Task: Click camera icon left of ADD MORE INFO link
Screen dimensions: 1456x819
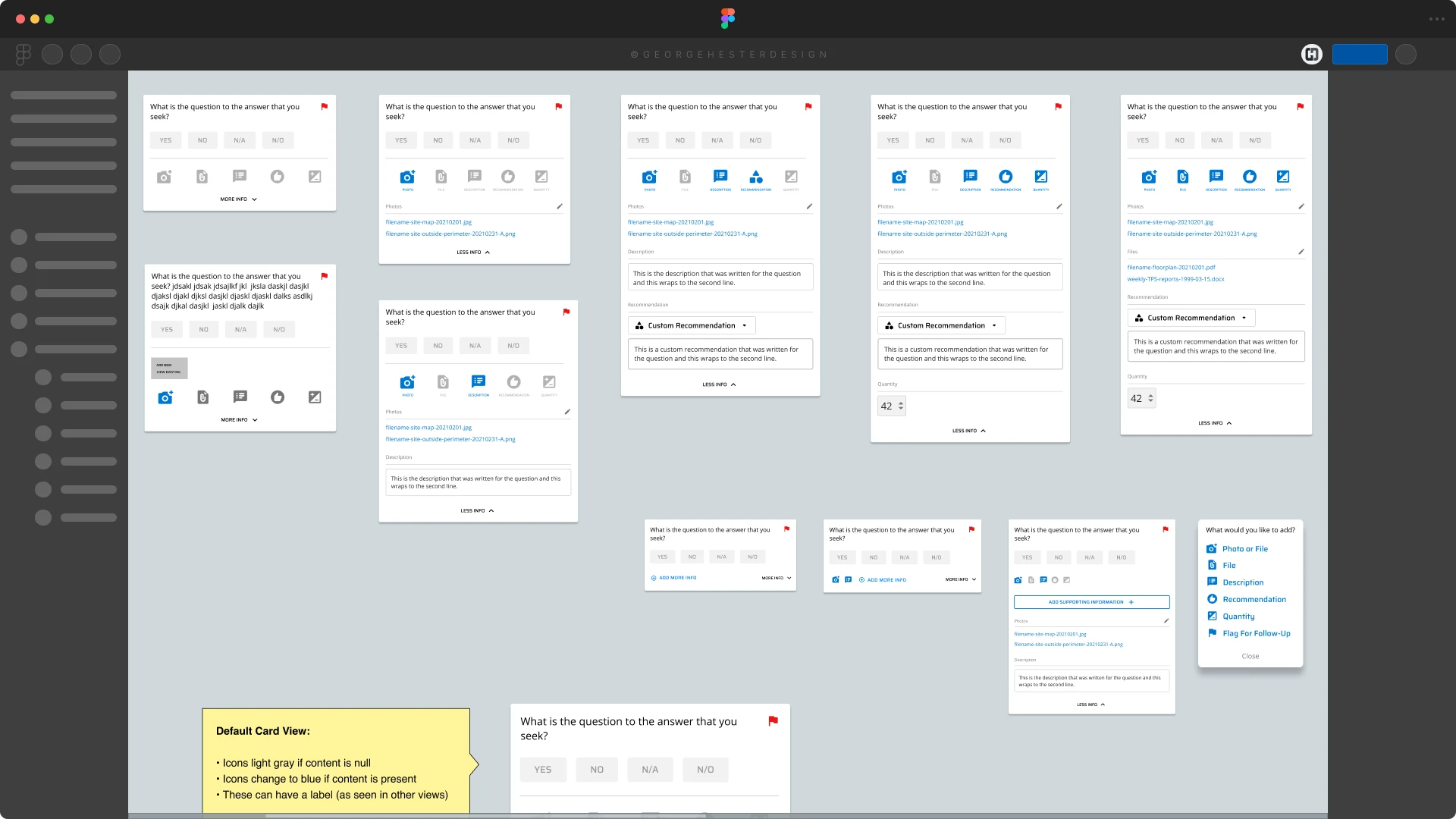Action: [x=836, y=579]
